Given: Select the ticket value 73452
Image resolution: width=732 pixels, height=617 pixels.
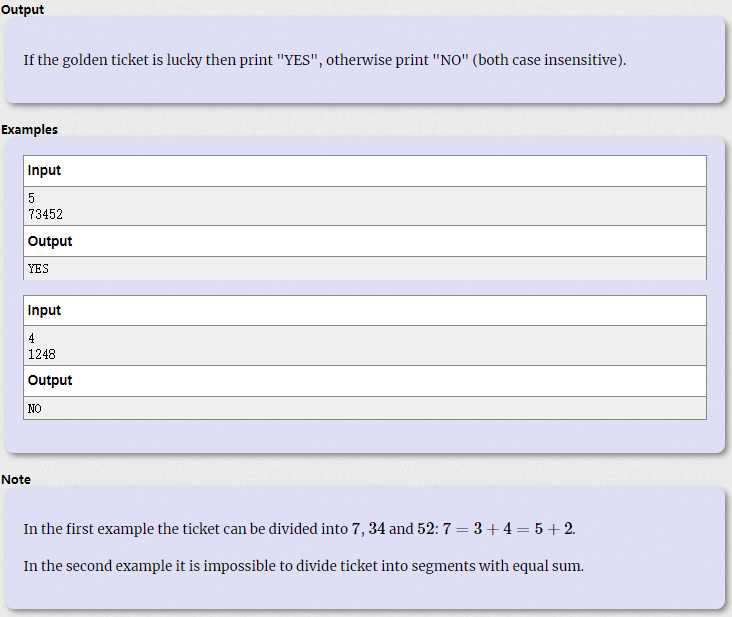Looking at the screenshot, I should [46, 214].
